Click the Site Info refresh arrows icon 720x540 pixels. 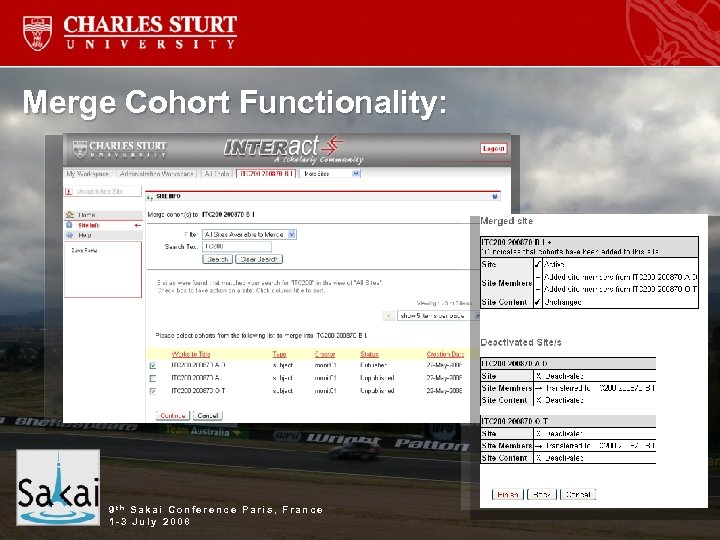tap(150, 197)
